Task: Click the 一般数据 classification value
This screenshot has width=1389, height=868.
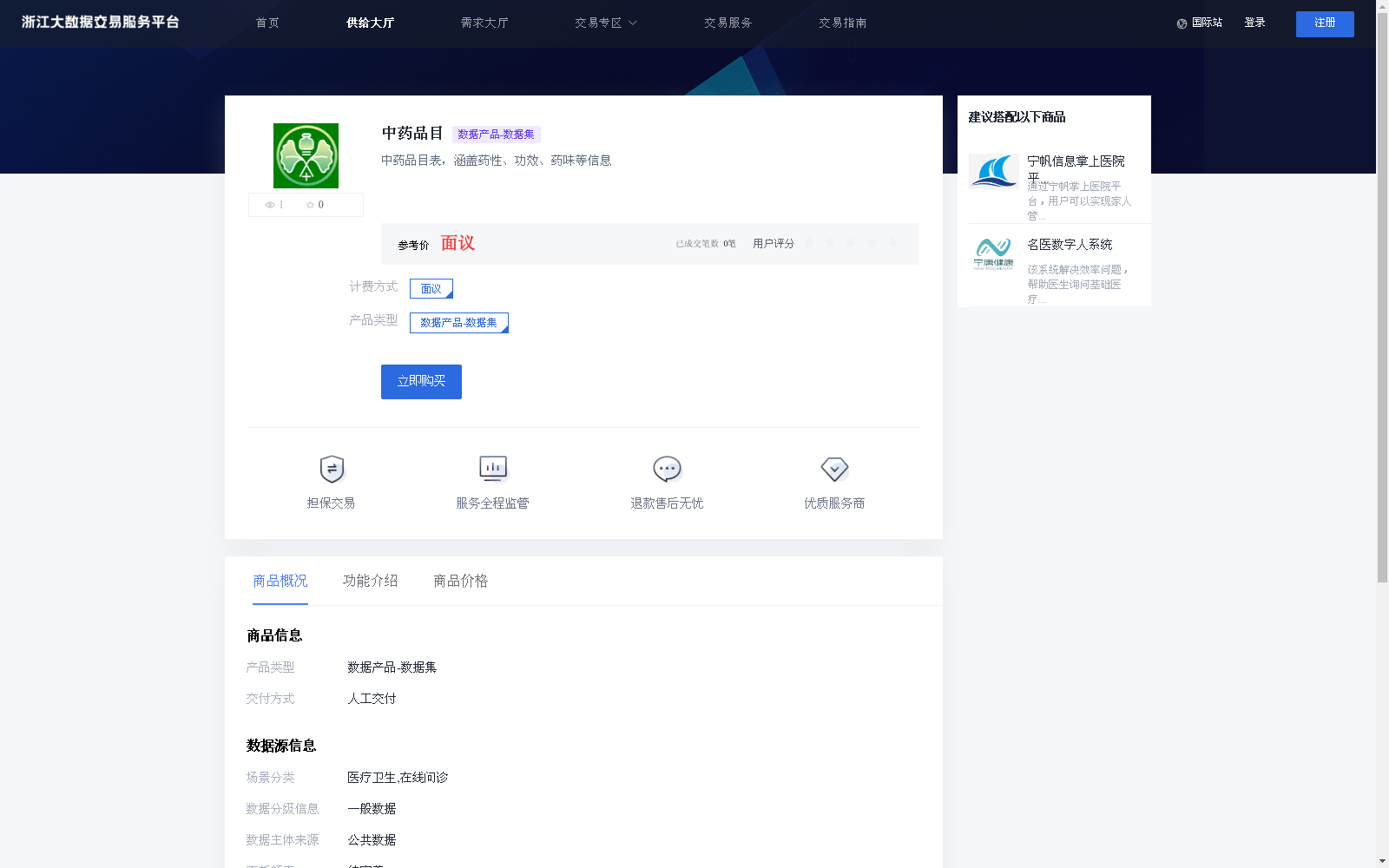Action: tap(372, 809)
